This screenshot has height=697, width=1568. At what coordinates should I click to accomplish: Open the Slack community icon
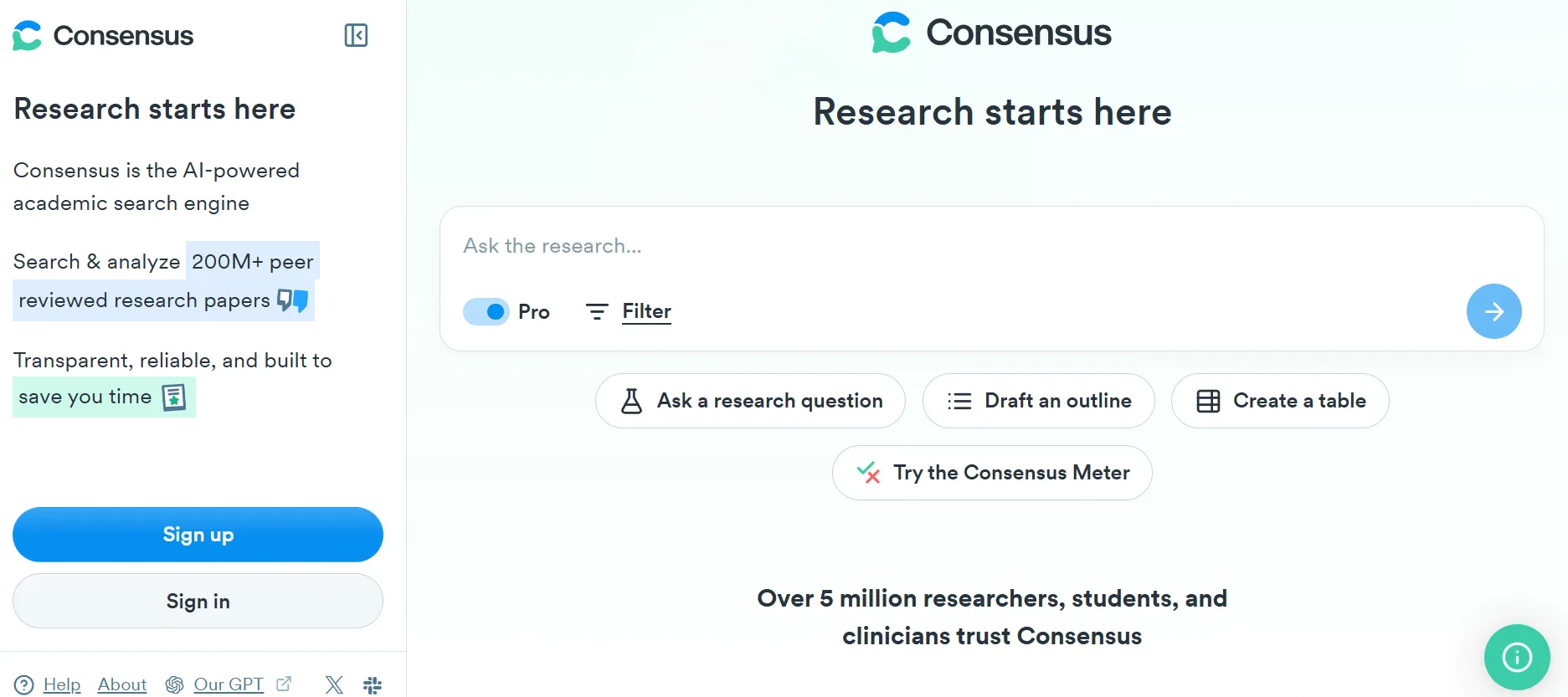(x=373, y=684)
